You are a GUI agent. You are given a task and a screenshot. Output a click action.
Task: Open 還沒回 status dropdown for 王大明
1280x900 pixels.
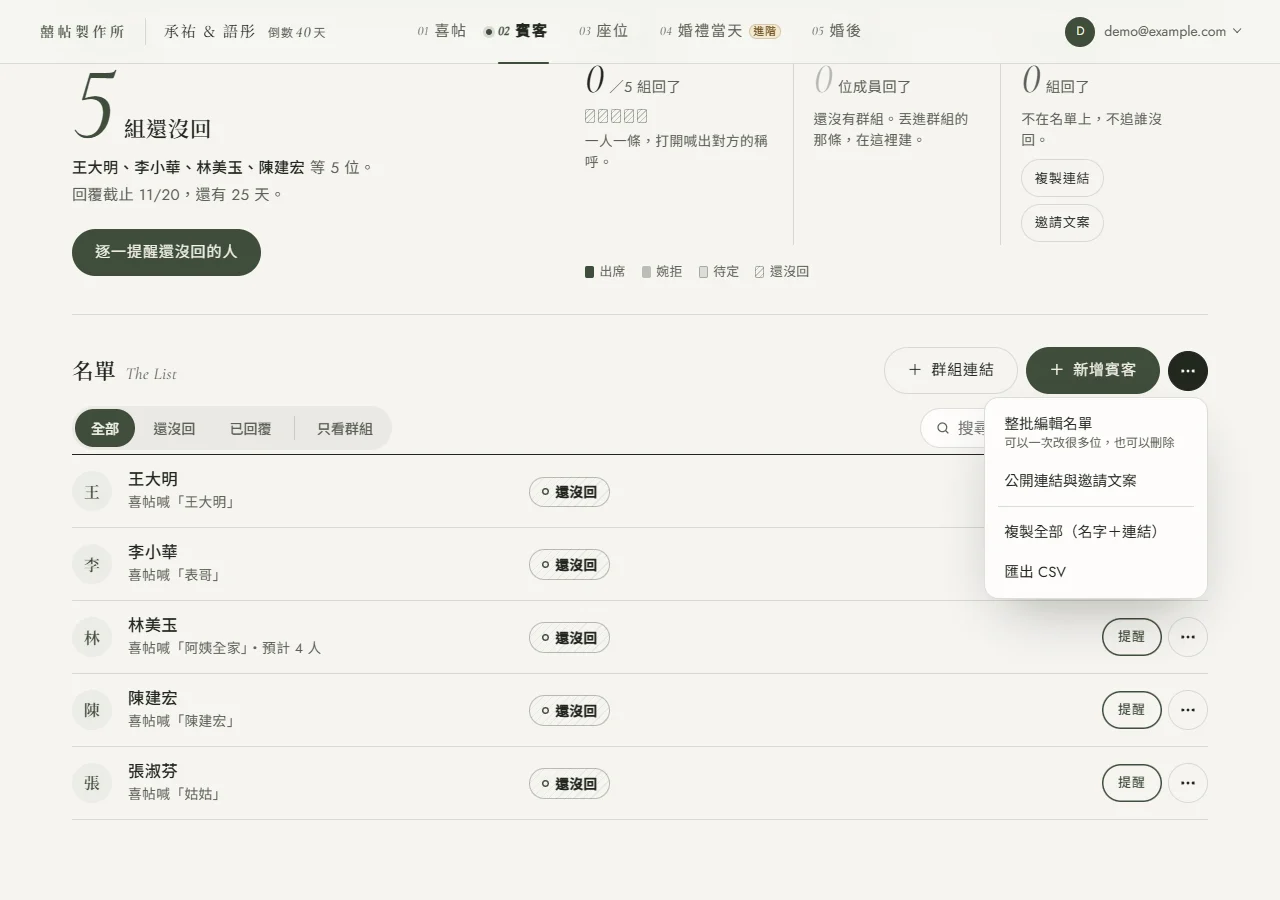569,492
